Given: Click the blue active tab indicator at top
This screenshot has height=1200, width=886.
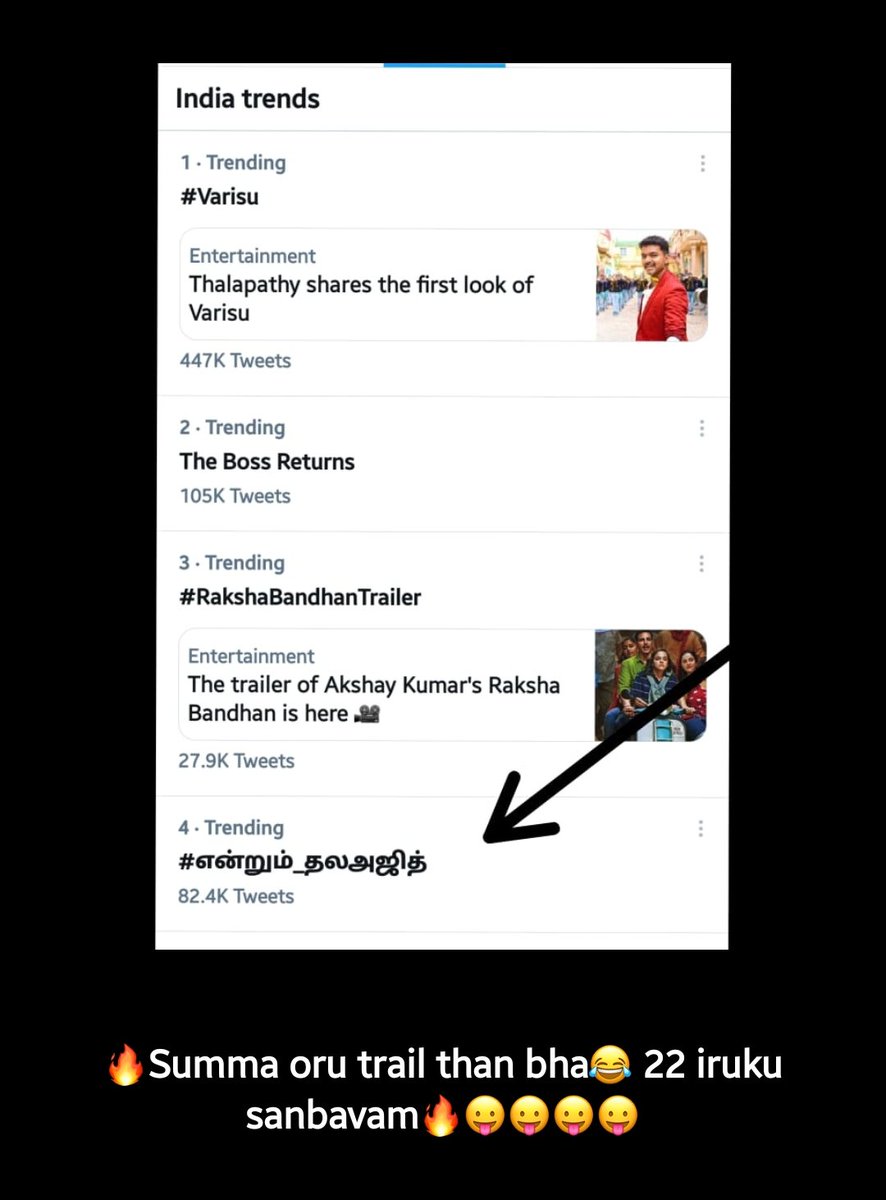Looking at the screenshot, I should (444, 65).
